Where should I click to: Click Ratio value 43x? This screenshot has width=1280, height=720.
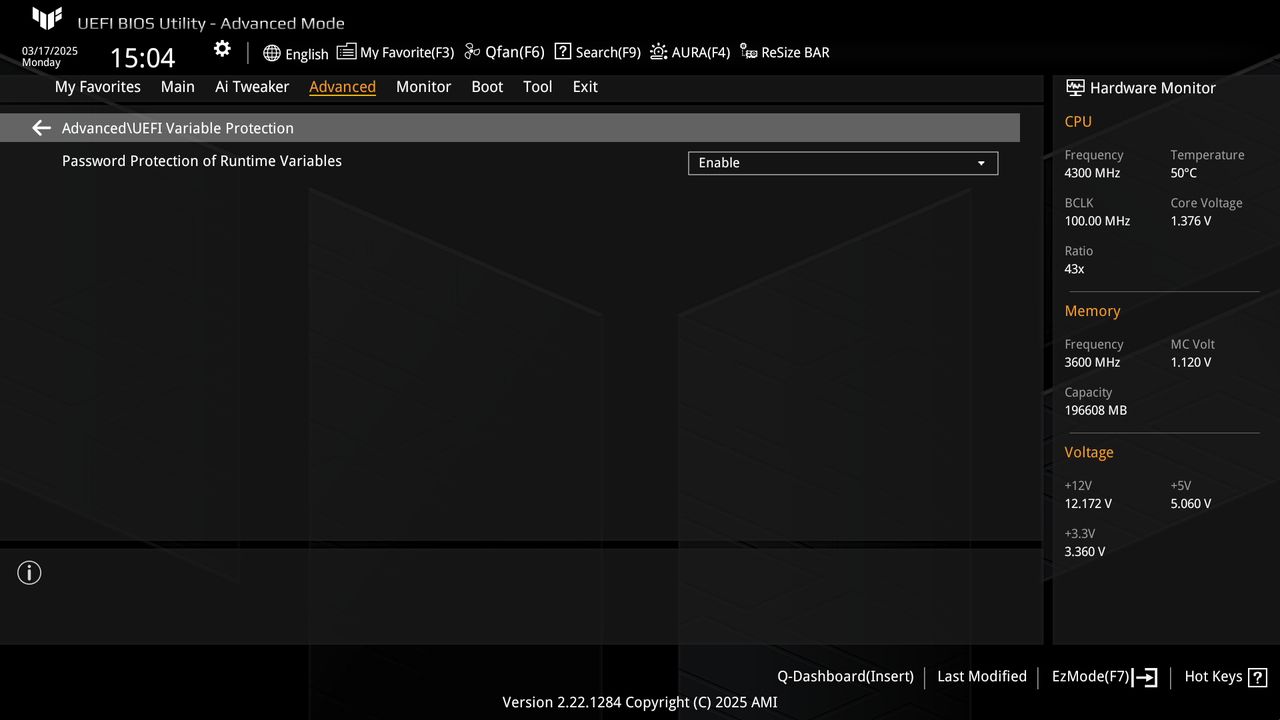click(1074, 269)
